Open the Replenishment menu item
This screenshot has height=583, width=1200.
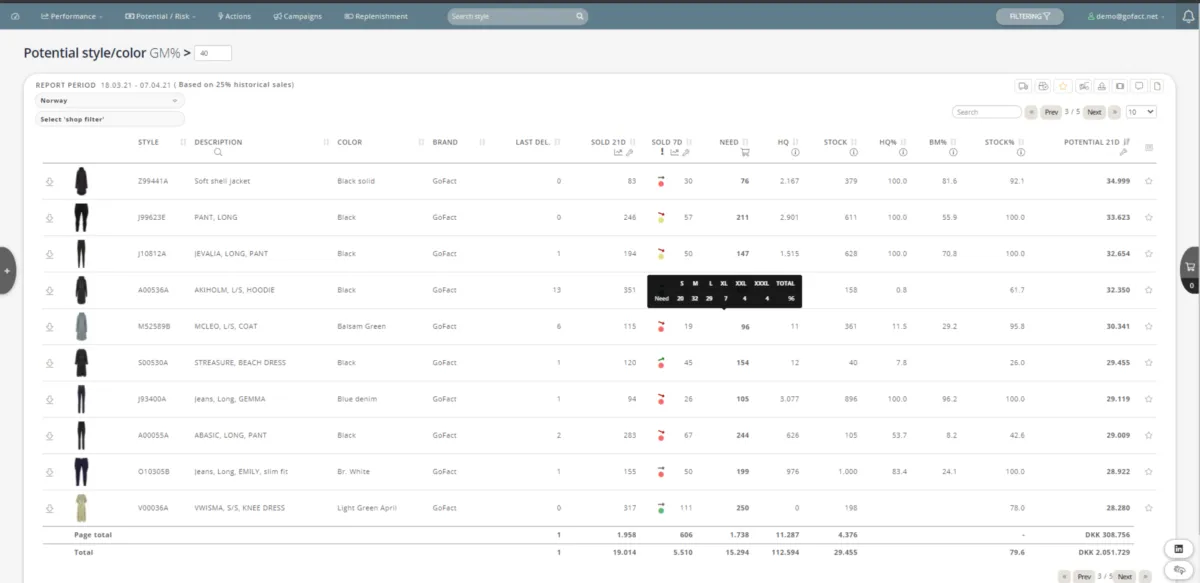(376, 17)
